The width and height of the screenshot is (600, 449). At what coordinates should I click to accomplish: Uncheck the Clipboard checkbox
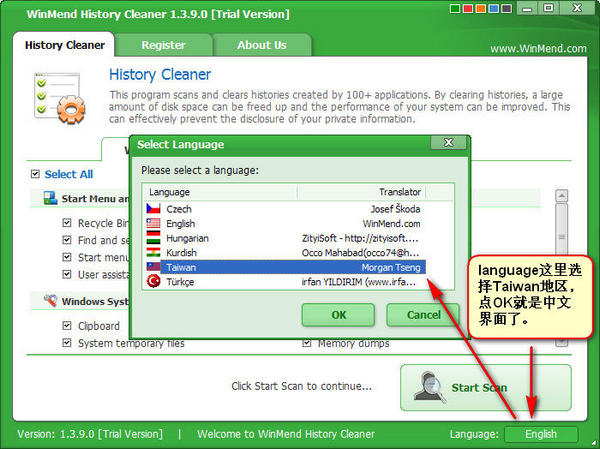[x=67, y=326]
